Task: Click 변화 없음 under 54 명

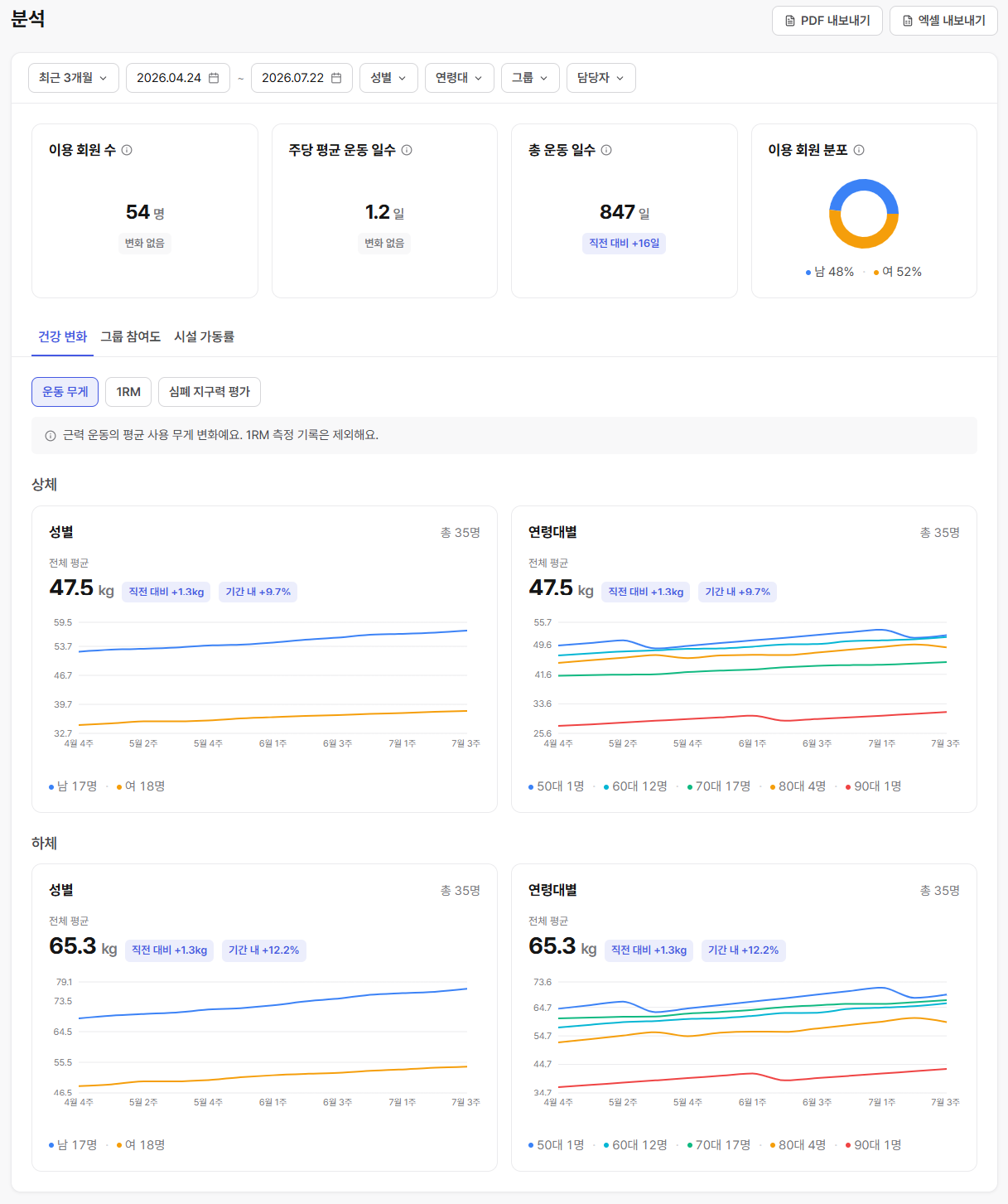Action: click(145, 243)
